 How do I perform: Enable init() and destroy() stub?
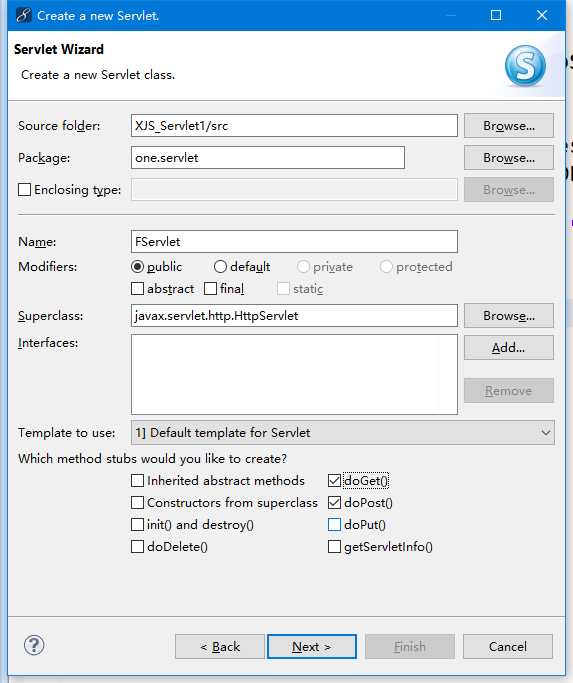point(137,524)
